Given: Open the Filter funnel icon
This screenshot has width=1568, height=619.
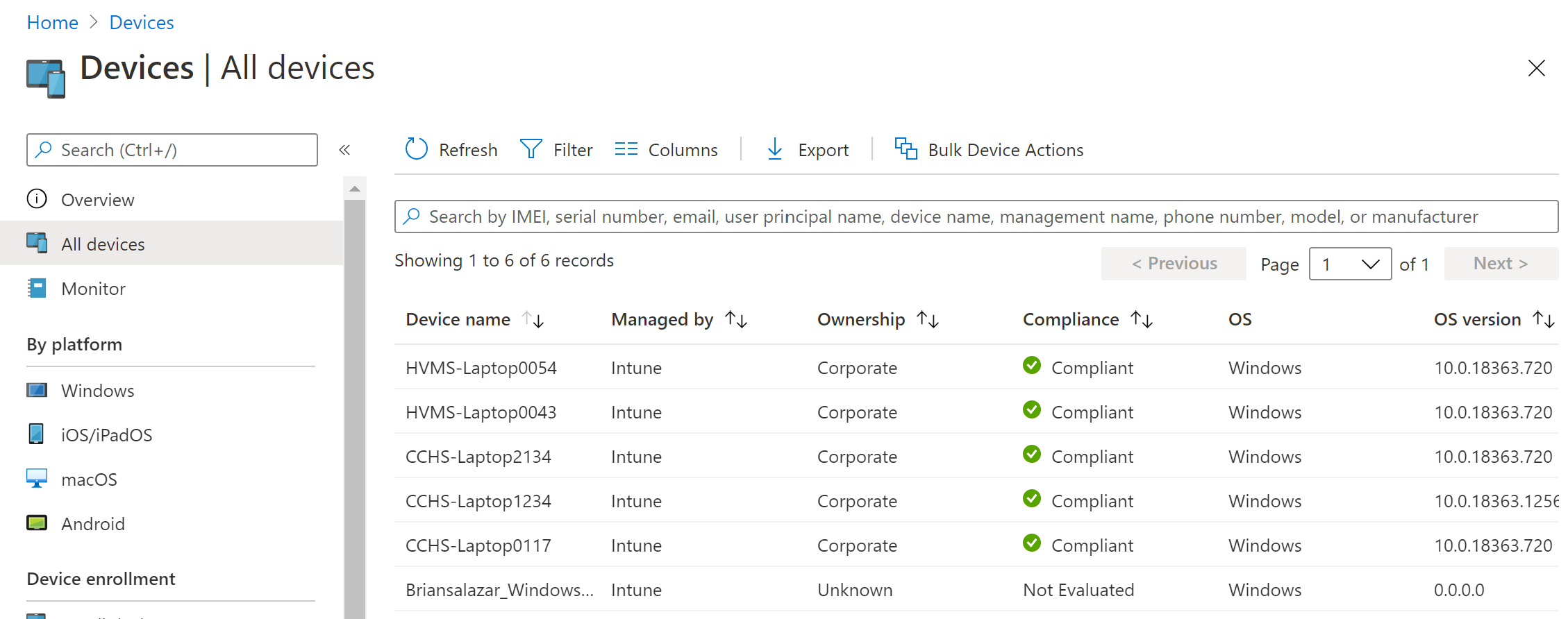Looking at the screenshot, I should click(x=531, y=149).
